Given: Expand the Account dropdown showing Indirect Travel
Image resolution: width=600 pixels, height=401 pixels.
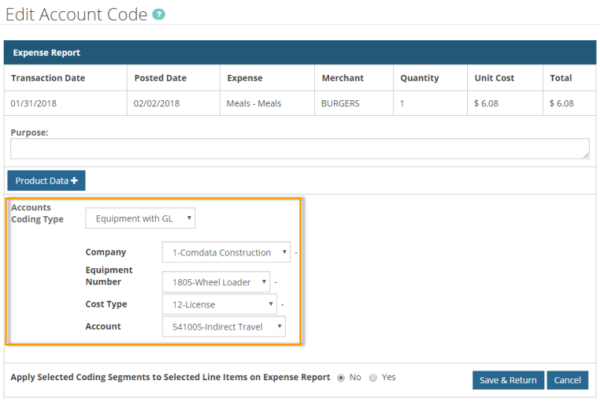Looking at the screenshot, I should click(x=224, y=326).
